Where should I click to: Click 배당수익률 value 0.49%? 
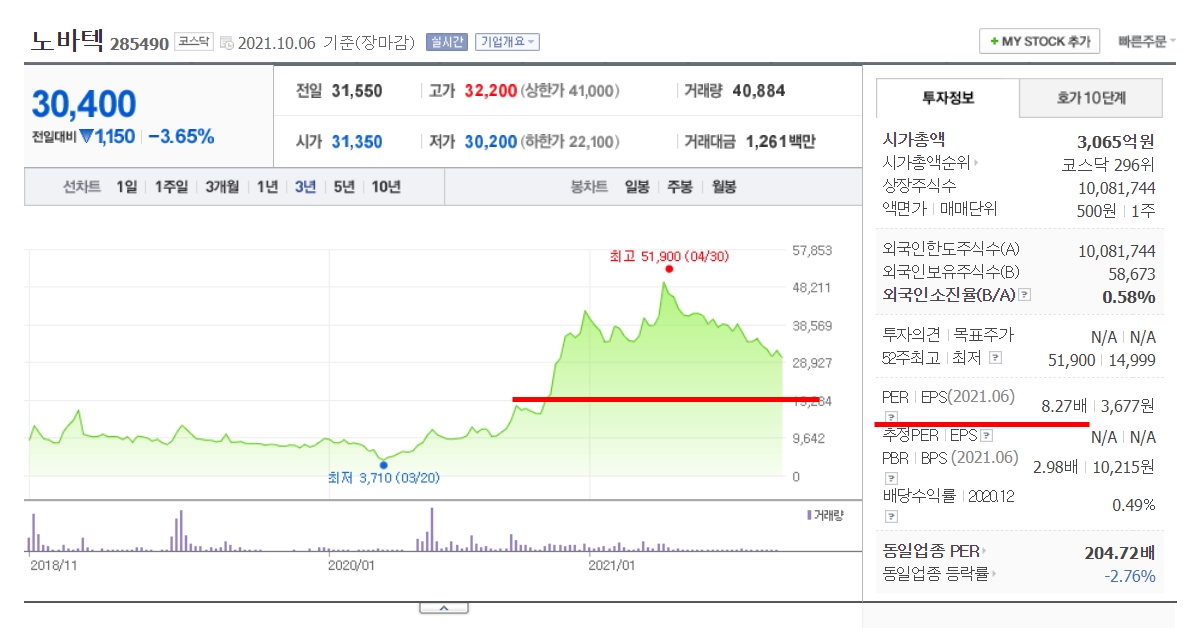1133,505
